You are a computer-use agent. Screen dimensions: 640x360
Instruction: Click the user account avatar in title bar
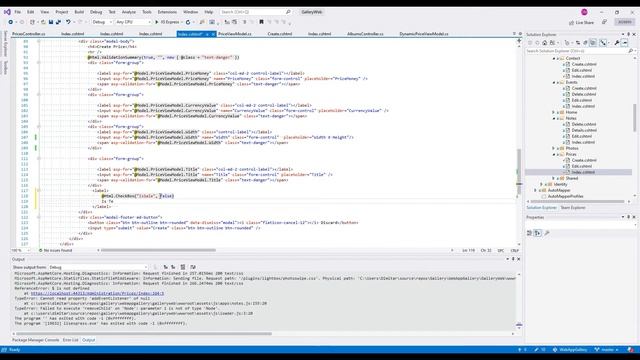[584, 12]
